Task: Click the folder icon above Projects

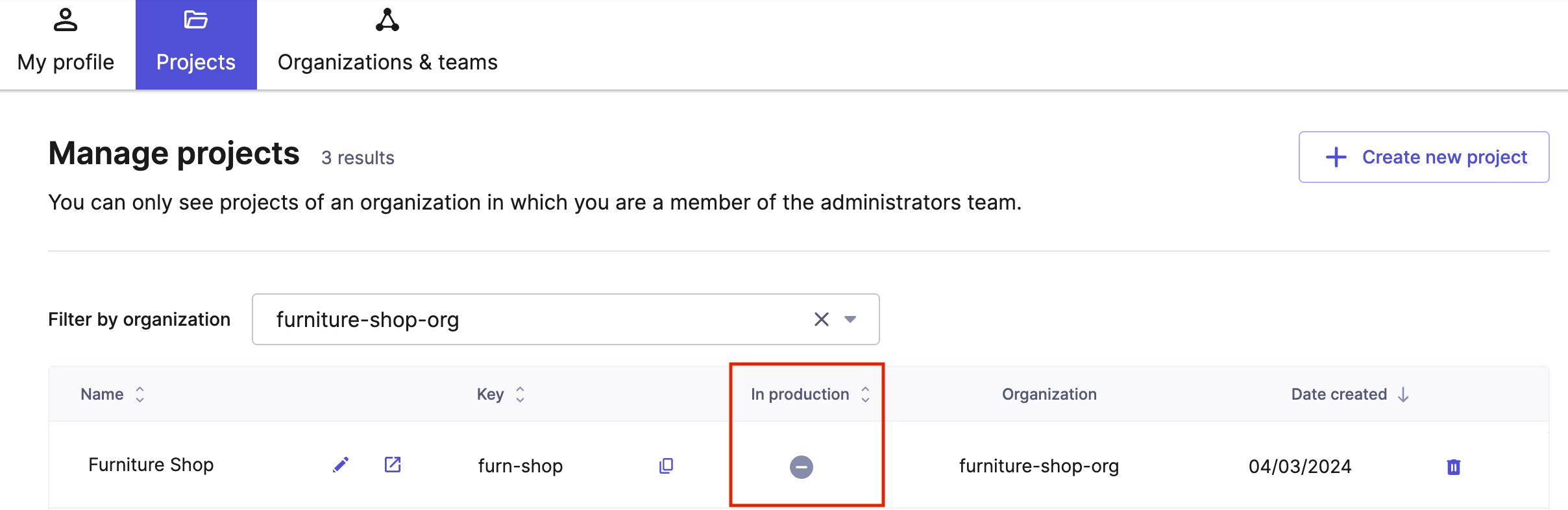Action: coord(195,20)
